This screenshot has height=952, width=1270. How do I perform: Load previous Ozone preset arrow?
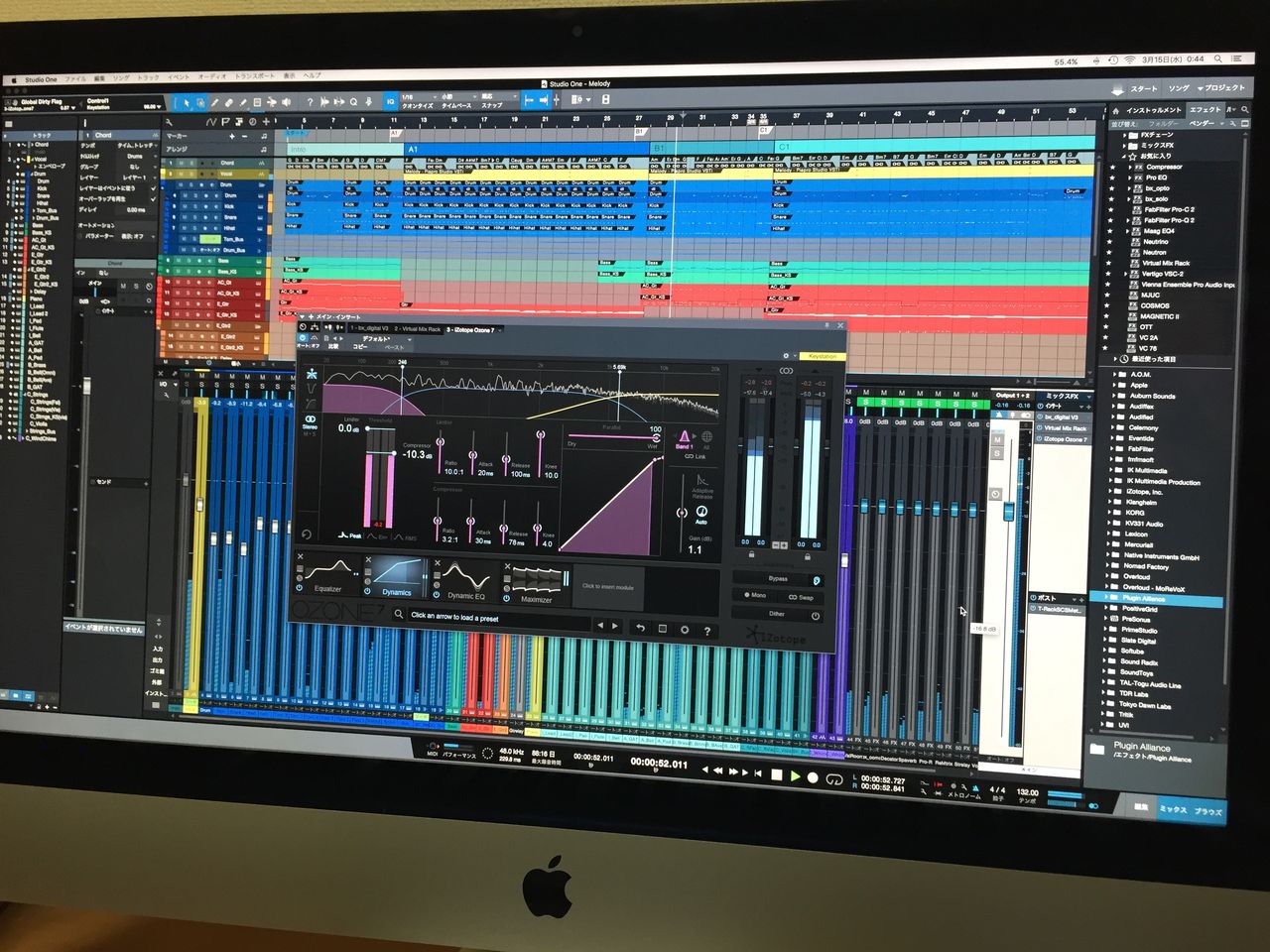coord(599,626)
